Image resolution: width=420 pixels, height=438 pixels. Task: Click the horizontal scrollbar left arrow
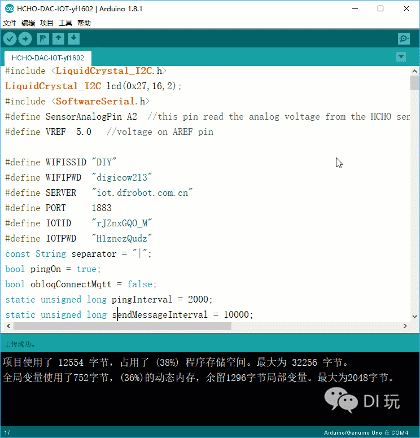(9, 326)
